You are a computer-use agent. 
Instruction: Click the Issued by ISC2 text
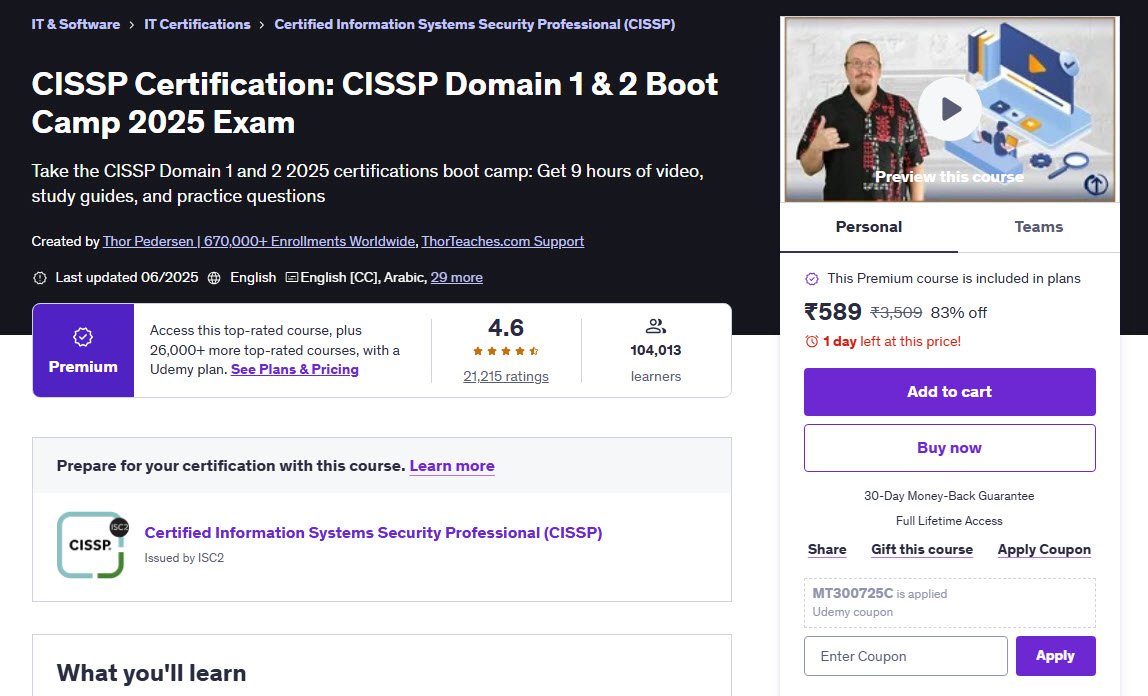[184, 558]
